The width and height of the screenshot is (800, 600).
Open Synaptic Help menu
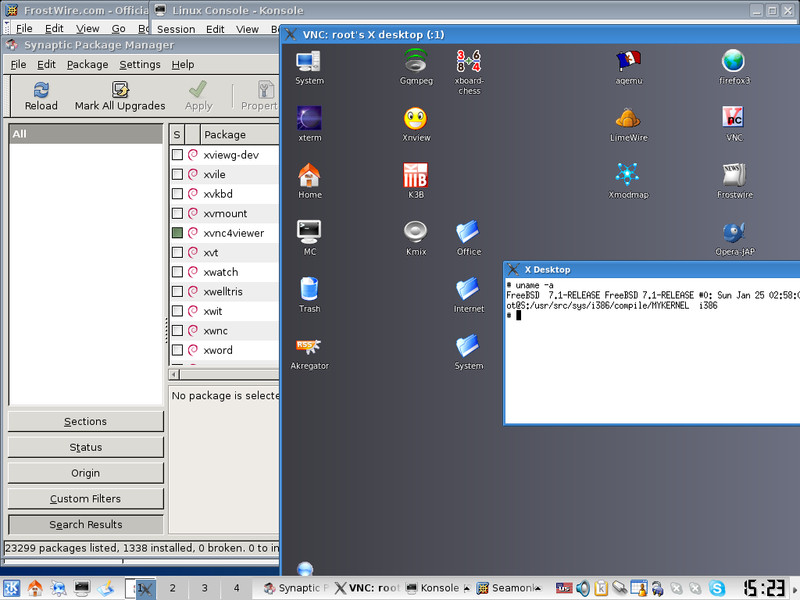(183, 64)
